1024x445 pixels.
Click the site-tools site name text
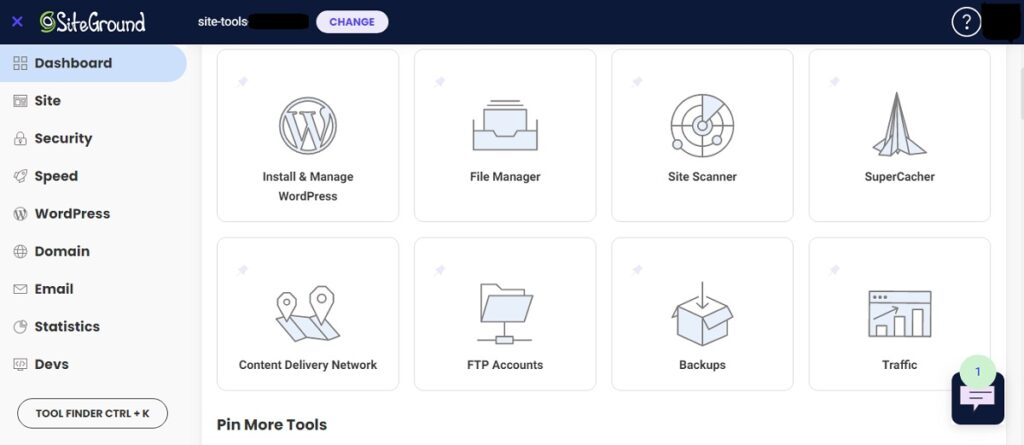click(x=223, y=22)
